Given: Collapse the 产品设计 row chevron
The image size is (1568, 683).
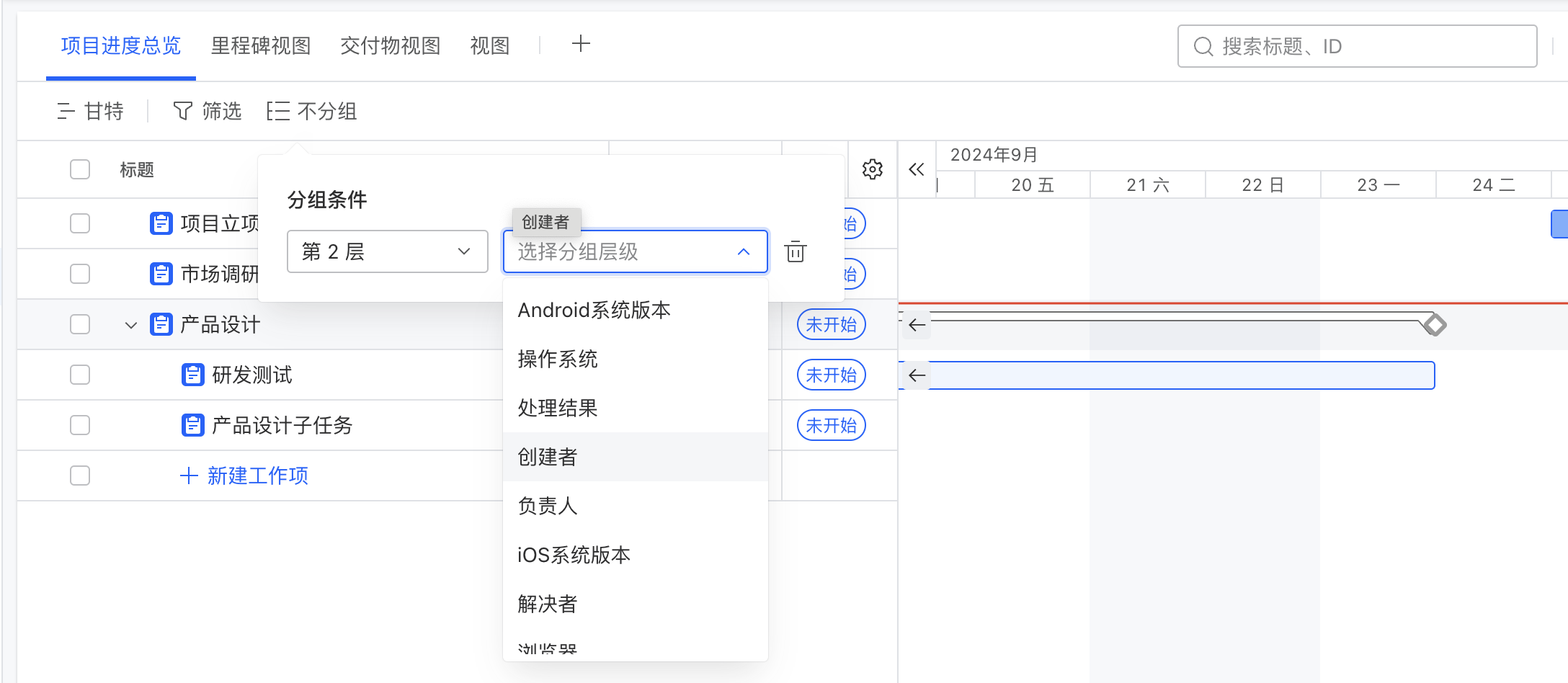Looking at the screenshot, I should pyautogui.click(x=130, y=325).
